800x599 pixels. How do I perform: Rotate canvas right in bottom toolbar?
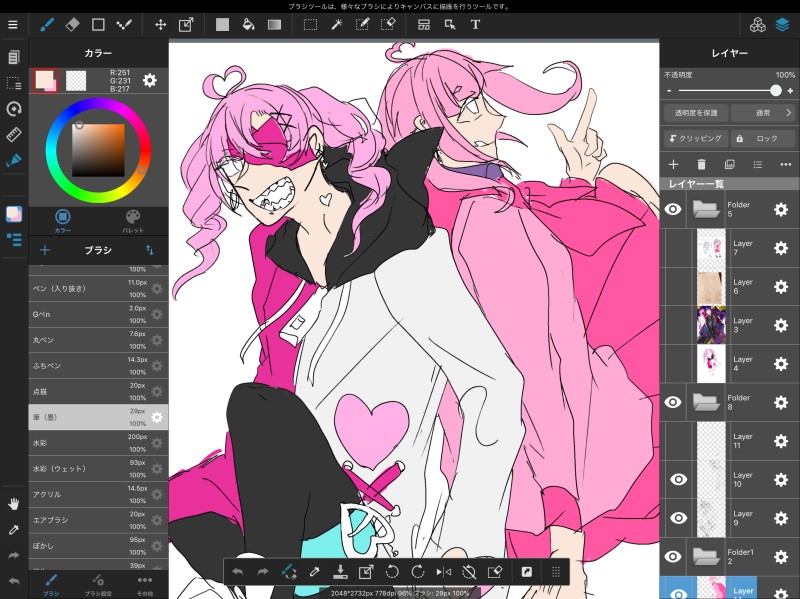(417, 571)
